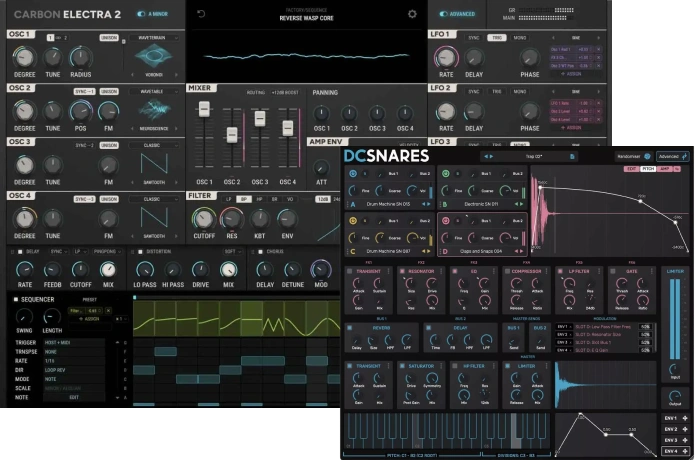Adjust the OSC 3 mixer fader
This screenshot has height=460, width=700.
(x=260, y=119)
